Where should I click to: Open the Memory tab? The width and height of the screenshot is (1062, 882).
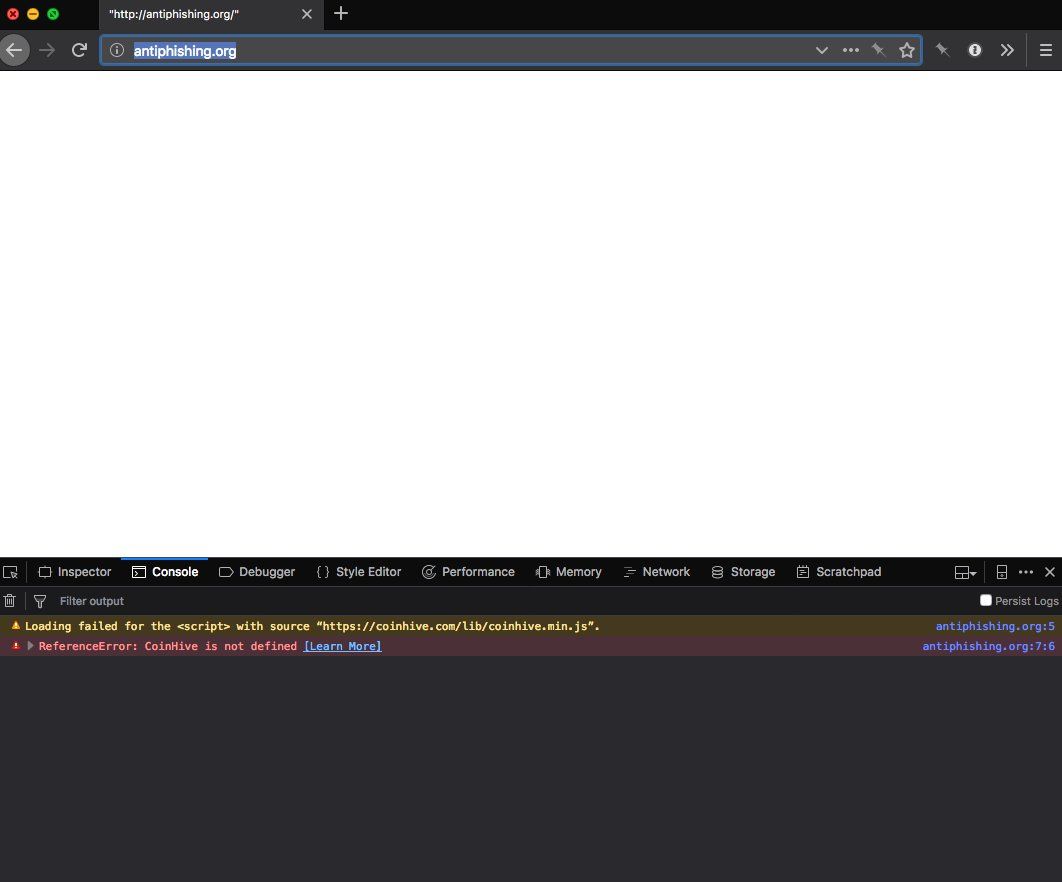(x=569, y=572)
